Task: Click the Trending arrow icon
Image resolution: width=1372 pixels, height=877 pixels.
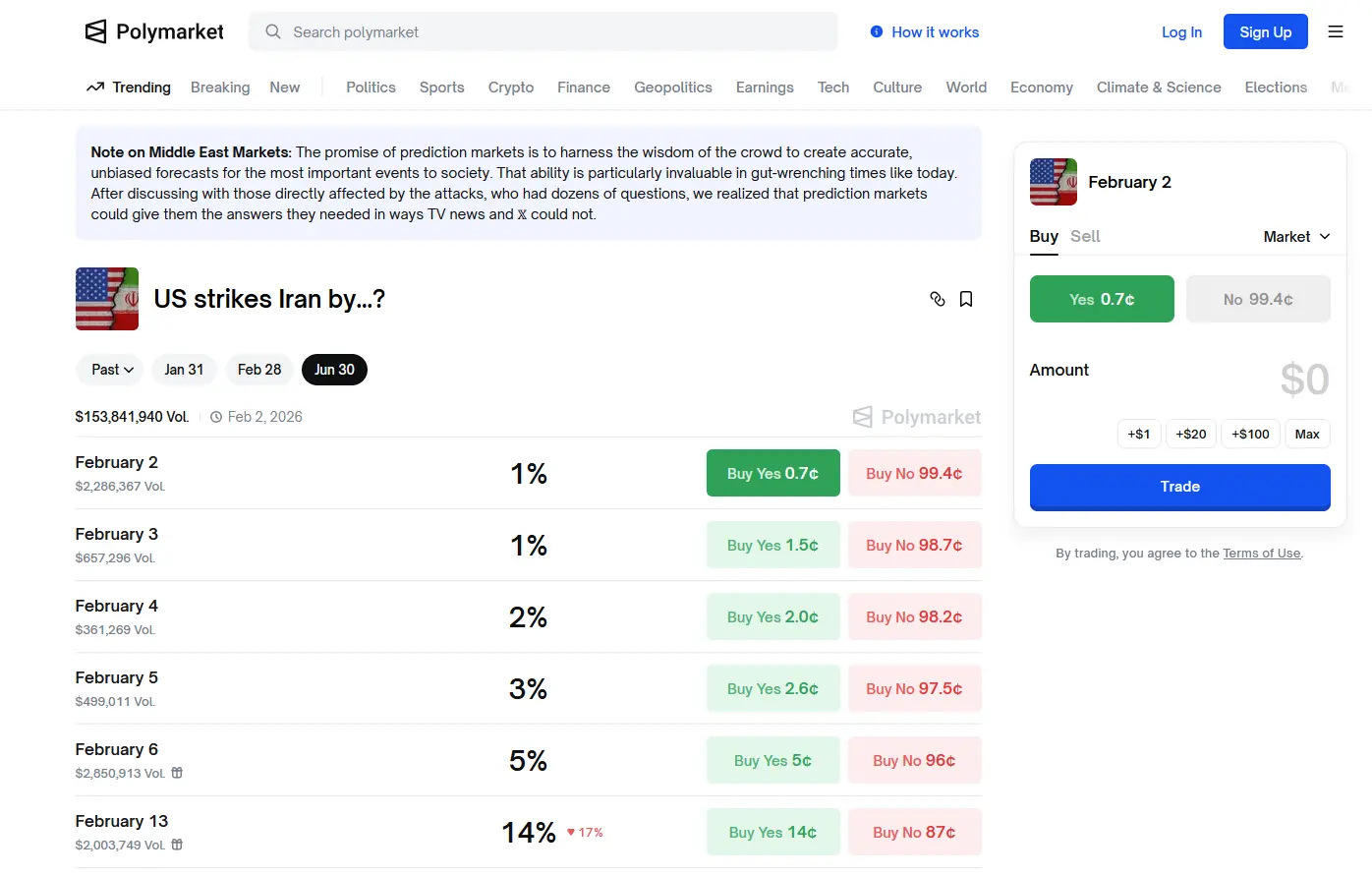Action: click(x=95, y=88)
